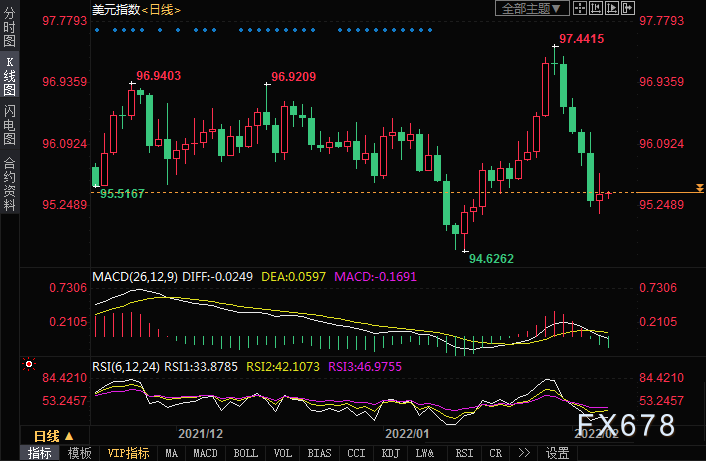Click the MACD(26,12,9) indicator header
Screen dimensions: 706x461
(135, 276)
